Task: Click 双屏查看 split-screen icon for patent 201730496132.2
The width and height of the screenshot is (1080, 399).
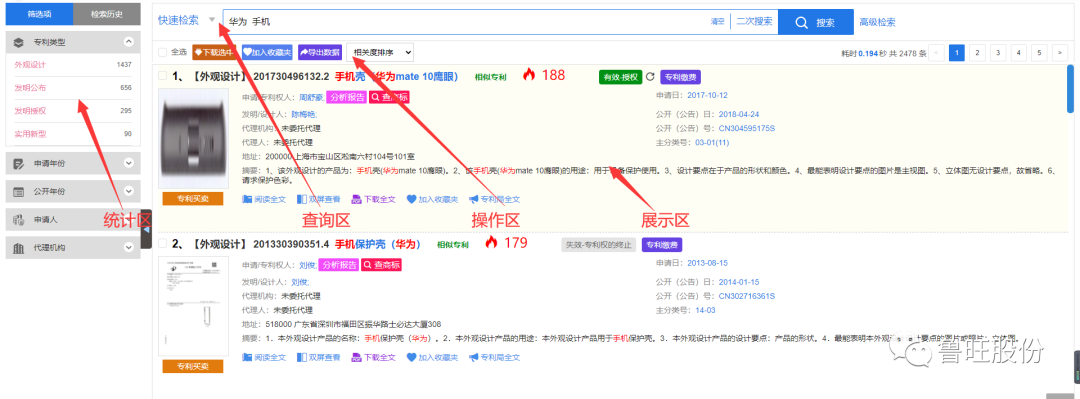Action: coord(302,199)
